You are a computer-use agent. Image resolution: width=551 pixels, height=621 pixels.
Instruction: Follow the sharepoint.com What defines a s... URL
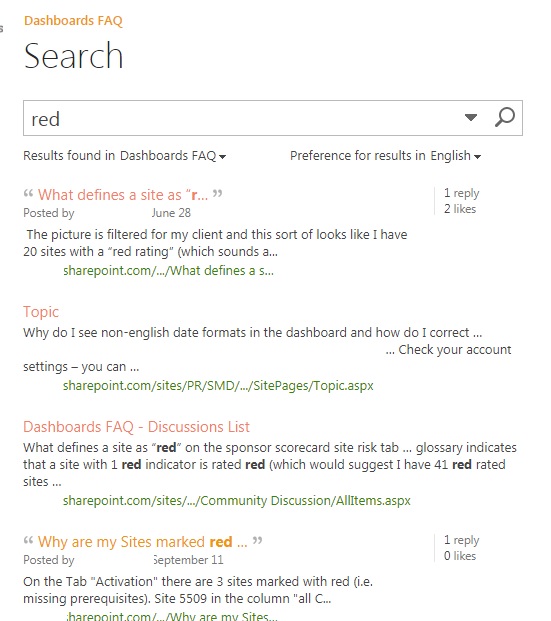pyautogui.click(x=168, y=271)
